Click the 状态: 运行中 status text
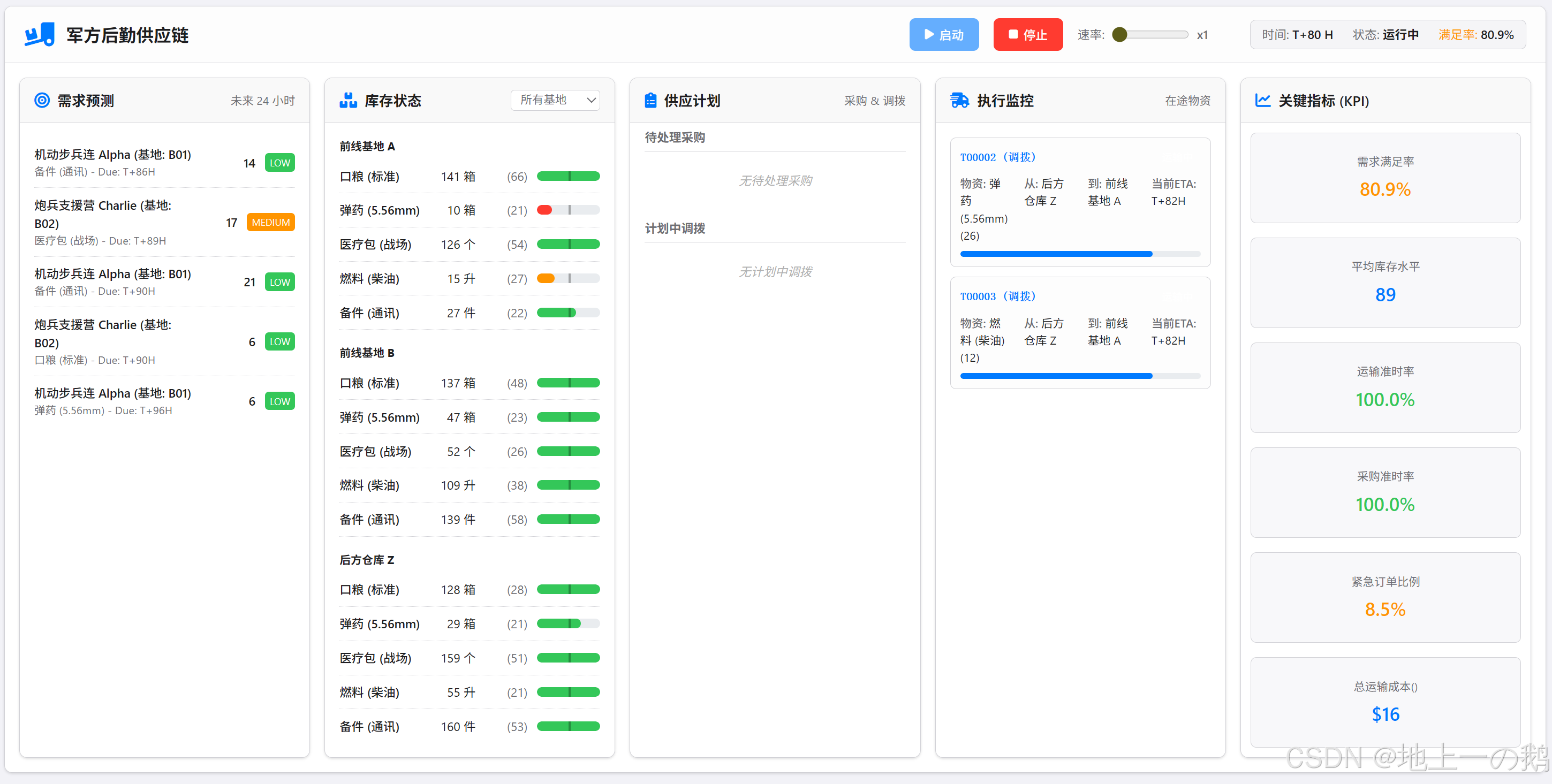The image size is (1552, 784). coord(1385,34)
